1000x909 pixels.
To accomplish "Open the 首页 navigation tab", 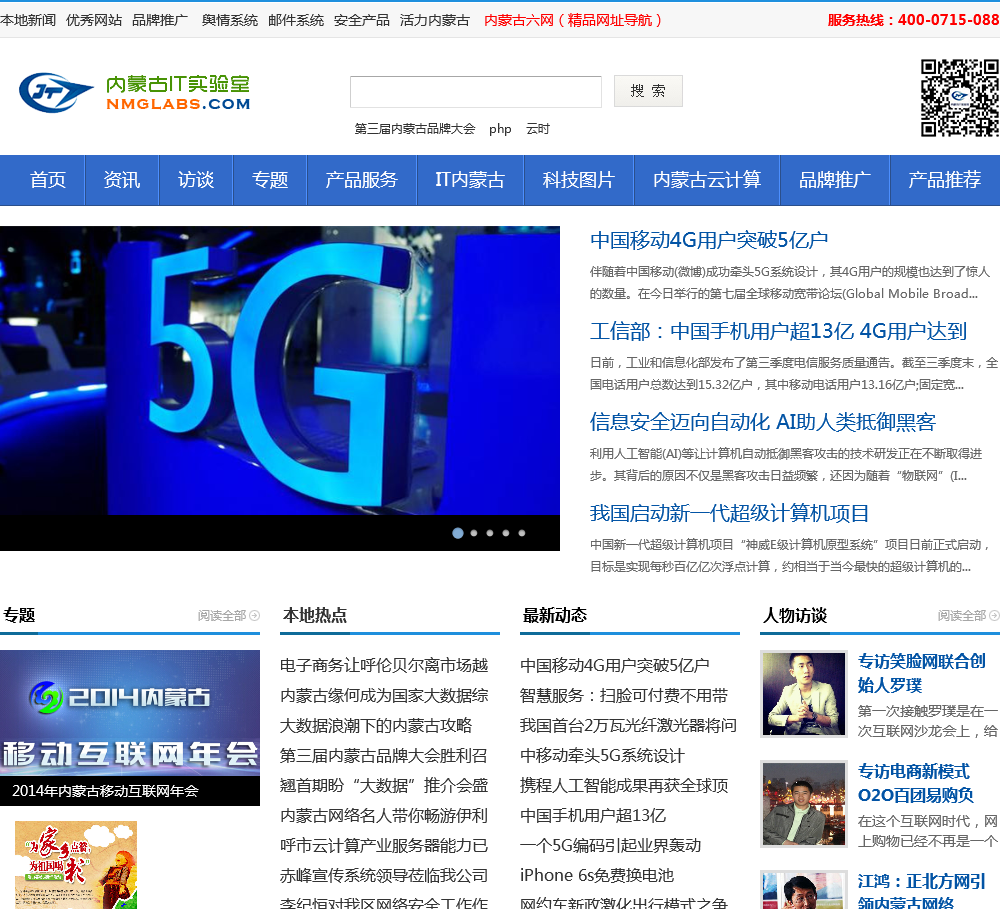I will (48, 180).
